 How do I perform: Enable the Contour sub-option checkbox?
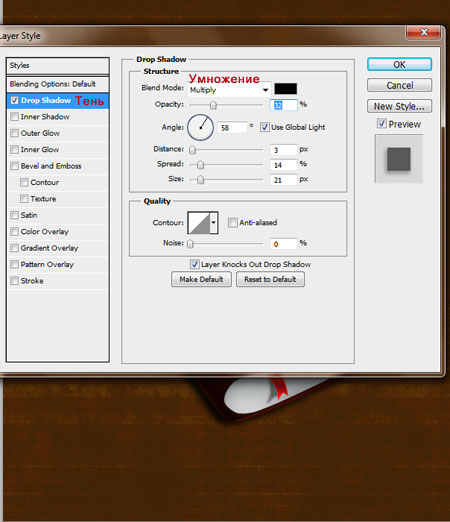pos(24,182)
